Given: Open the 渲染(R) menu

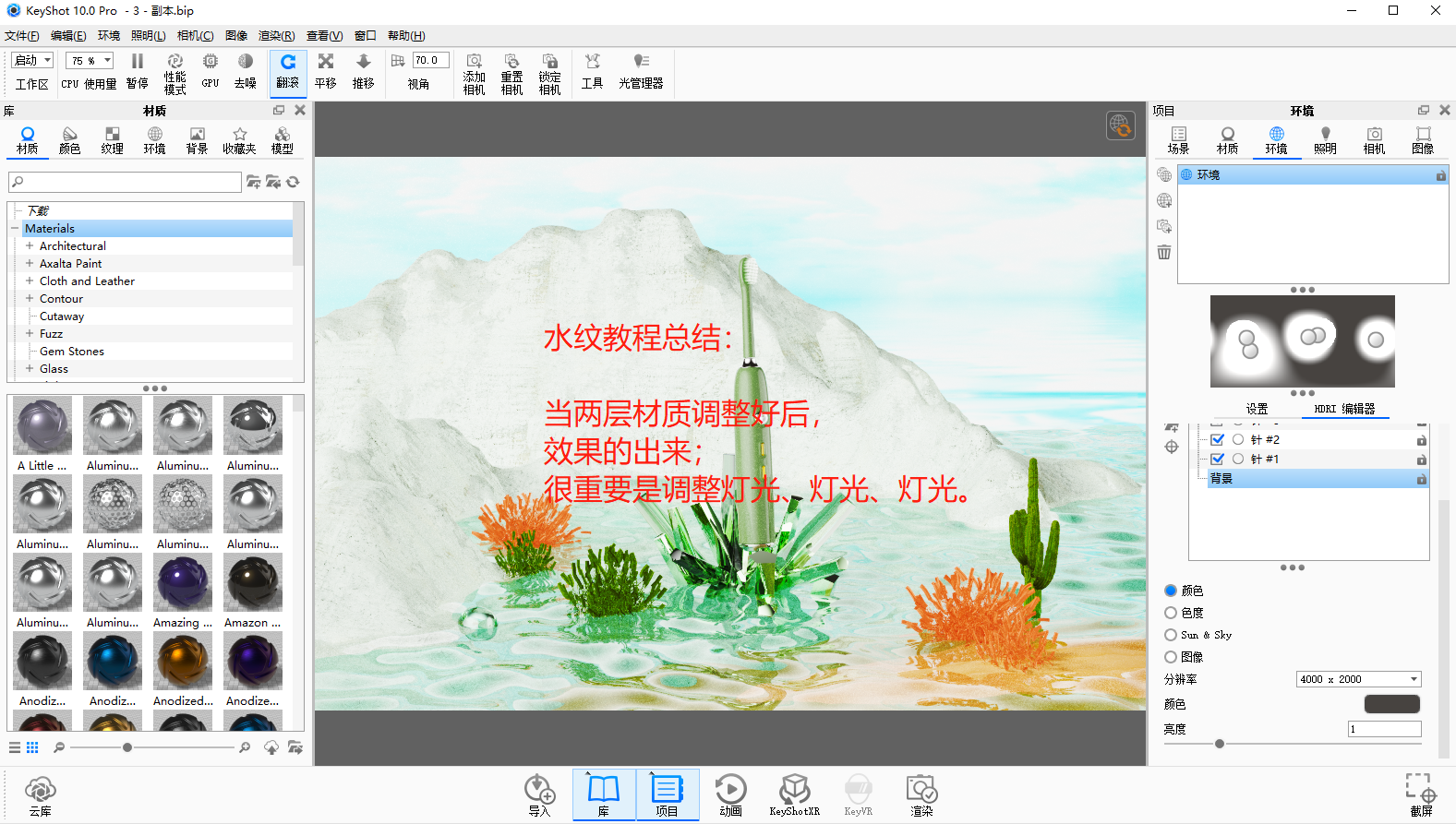Looking at the screenshot, I should pos(276,36).
